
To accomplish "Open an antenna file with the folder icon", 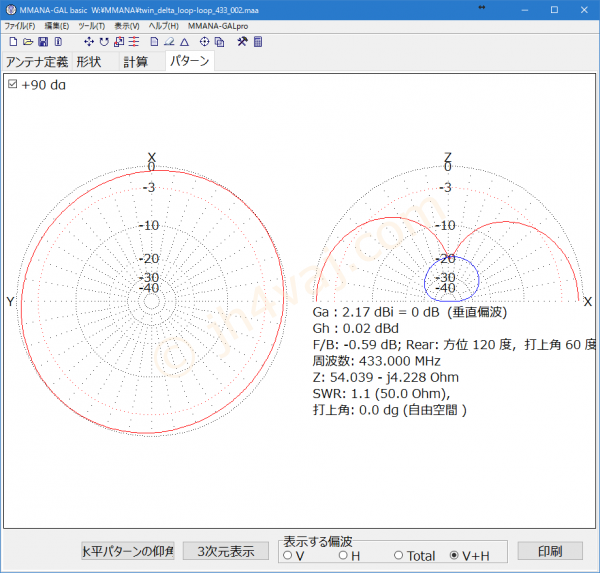I will tap(28, 42).
